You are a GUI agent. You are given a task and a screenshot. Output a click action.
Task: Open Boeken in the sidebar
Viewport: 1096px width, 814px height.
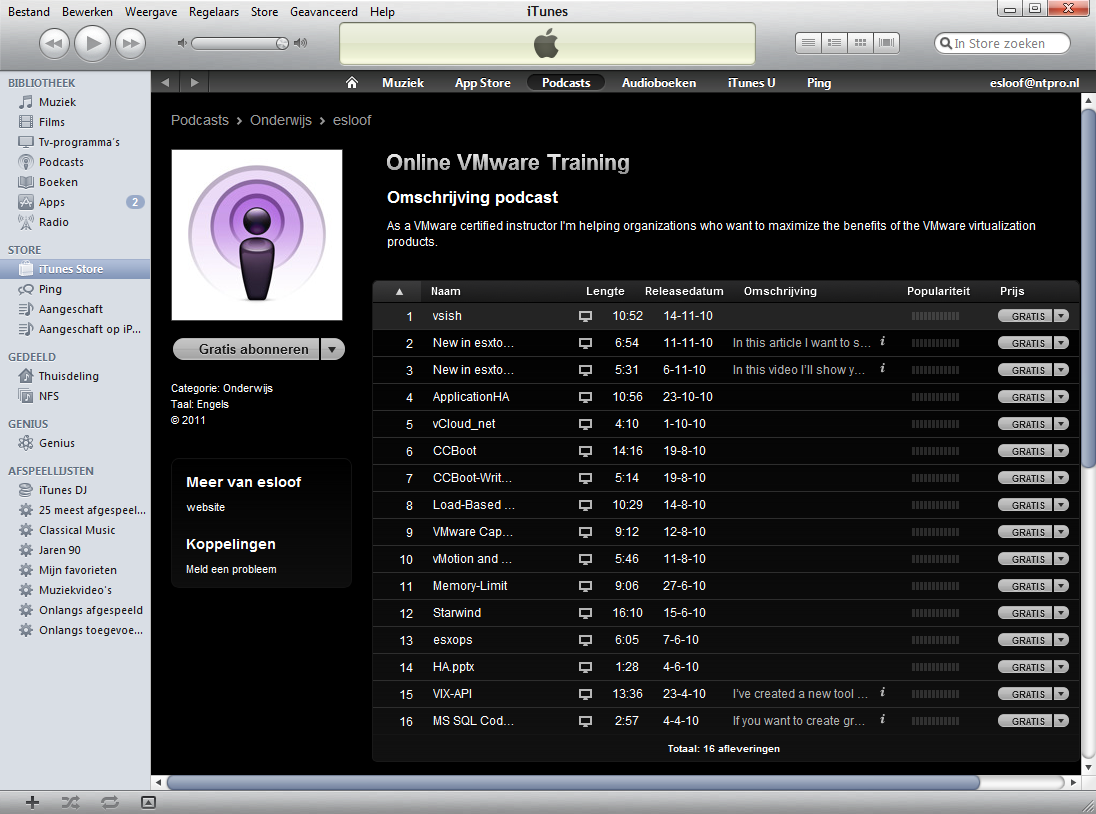click(58, 182)
